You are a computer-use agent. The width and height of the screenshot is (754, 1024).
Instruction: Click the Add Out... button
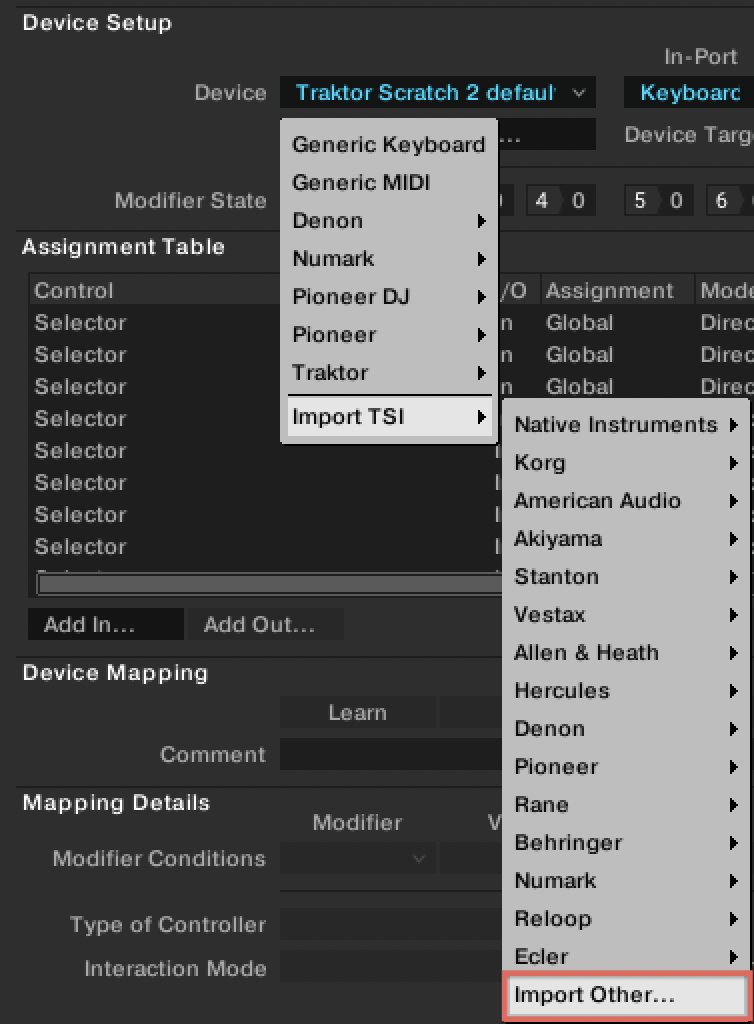pos(264,625)
